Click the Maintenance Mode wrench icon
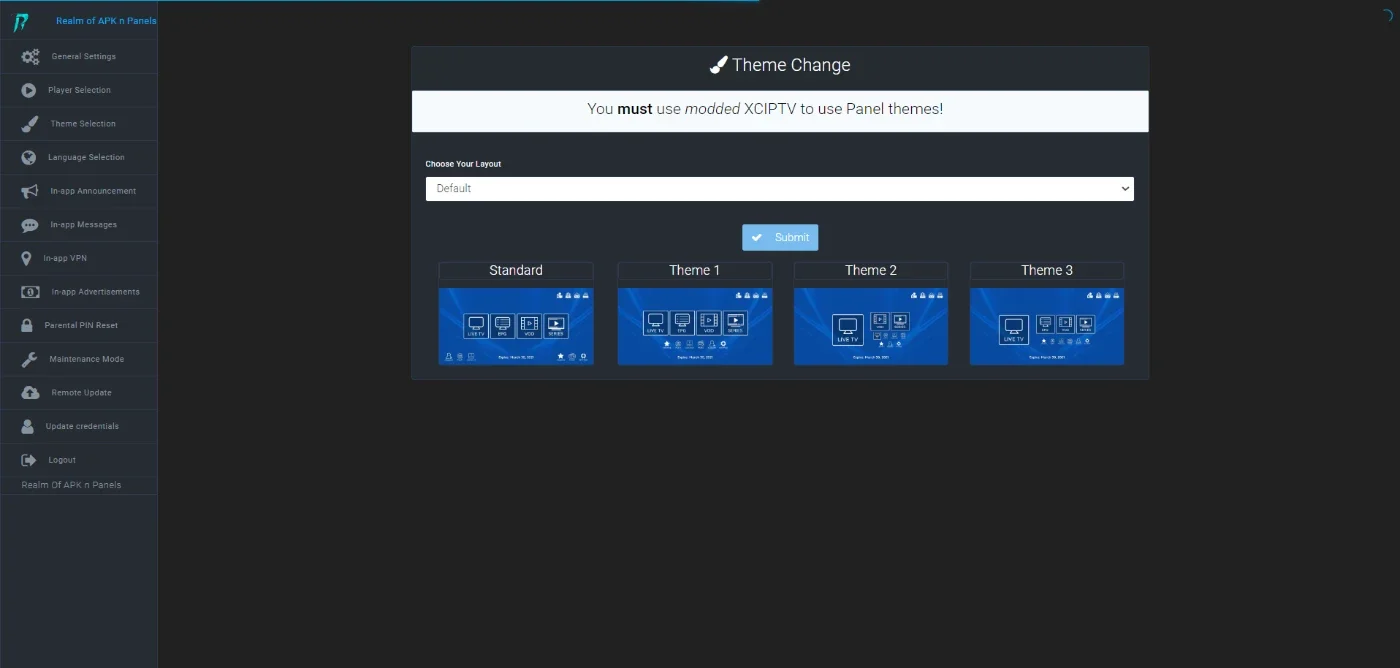 click(30, 359)
